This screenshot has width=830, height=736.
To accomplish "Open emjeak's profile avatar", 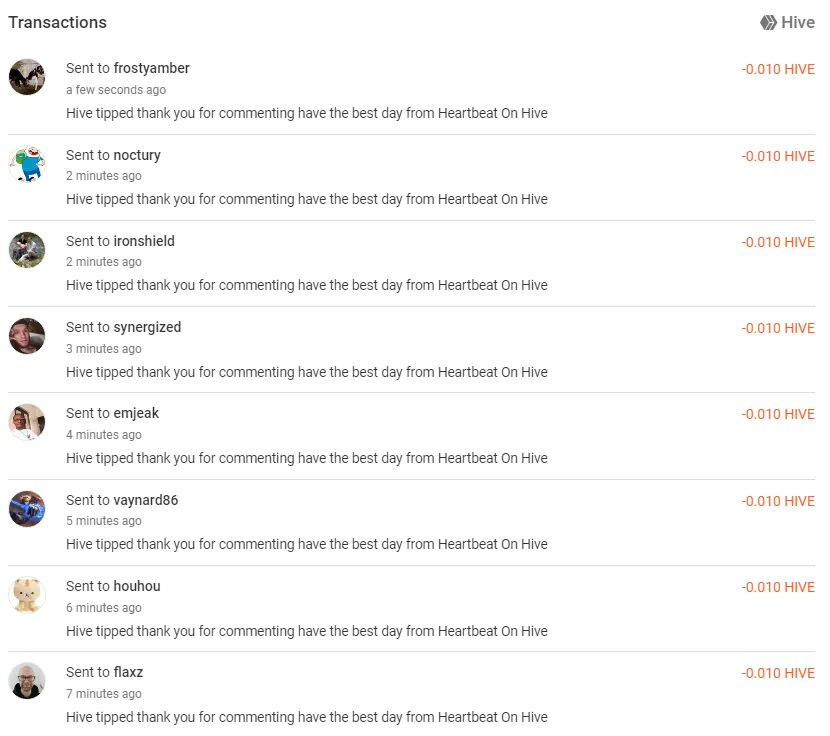I will pos(27,422).
